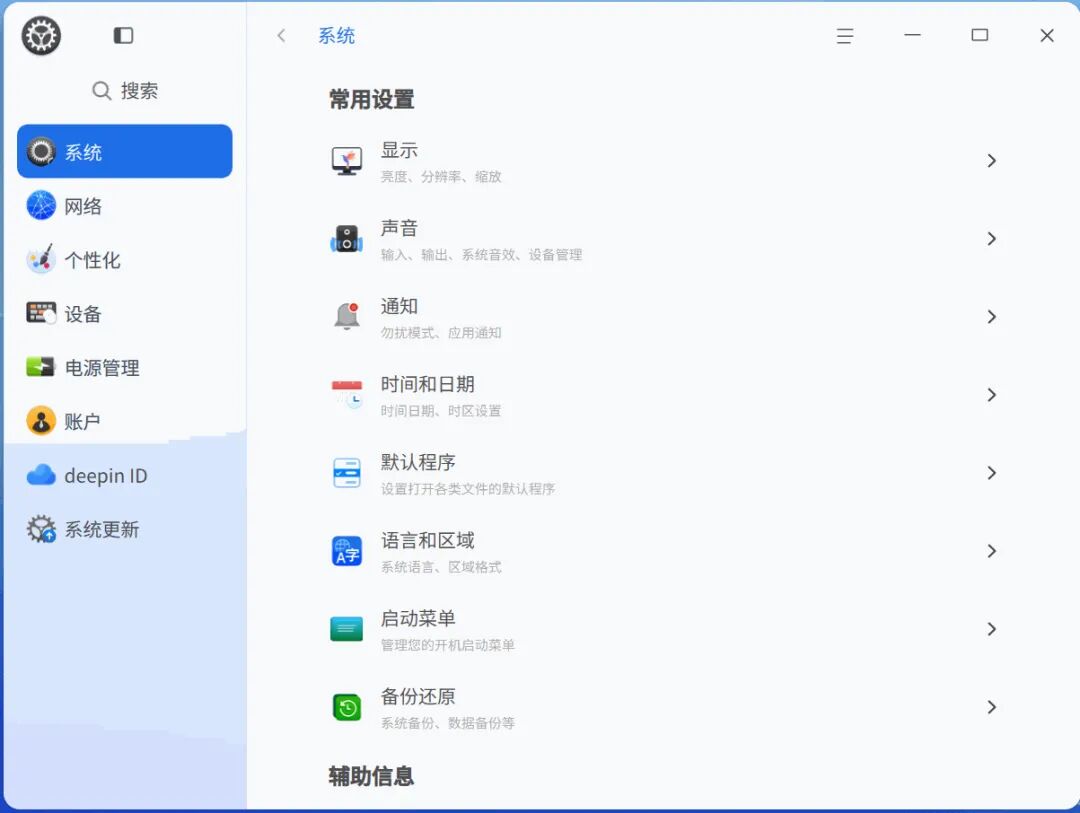Expand the 语言和区域 row chevron

click(x=991, y=550)
